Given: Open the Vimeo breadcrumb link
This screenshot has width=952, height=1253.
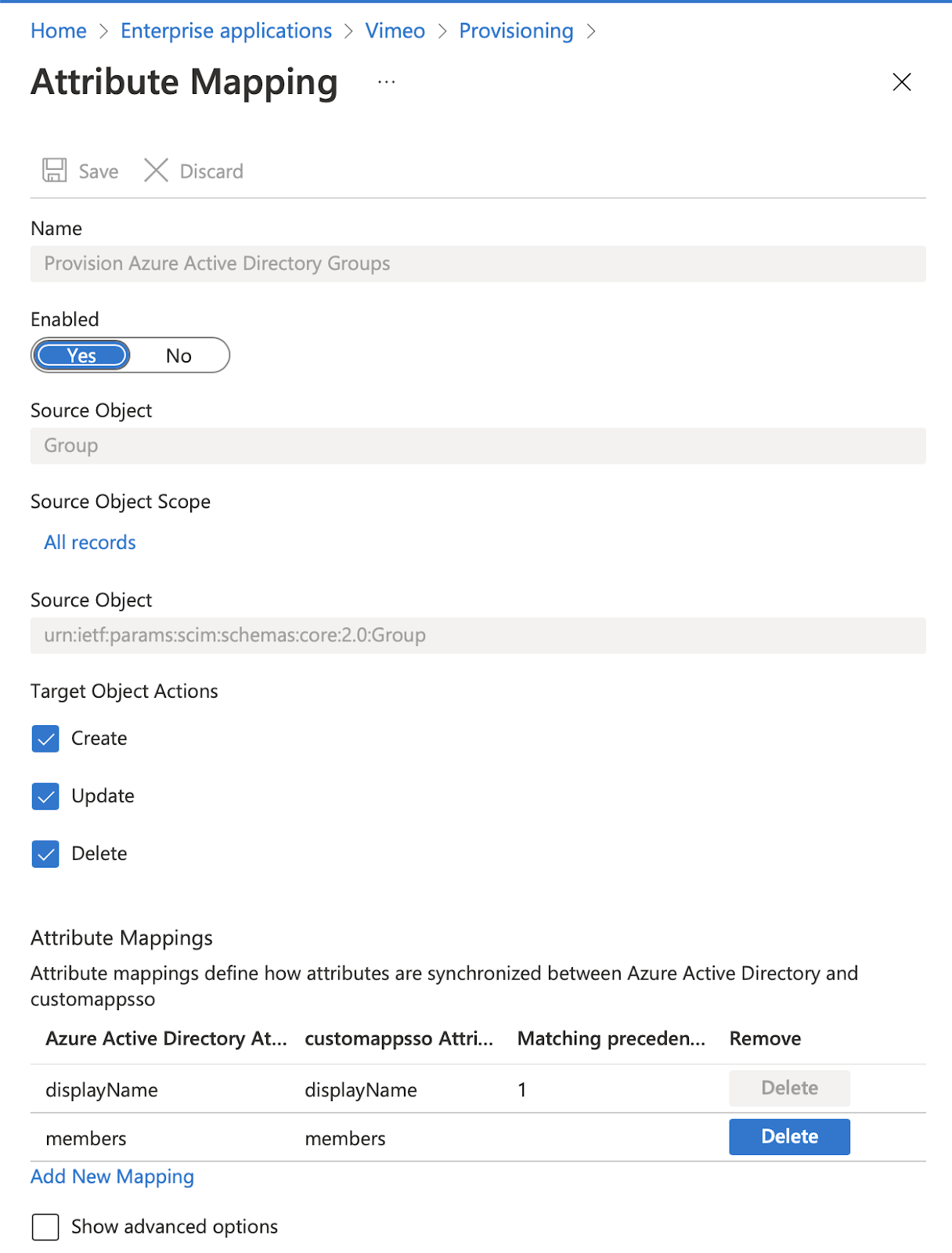Looking at the screenshot, I should pyautogui.click(x=395, y=31).
